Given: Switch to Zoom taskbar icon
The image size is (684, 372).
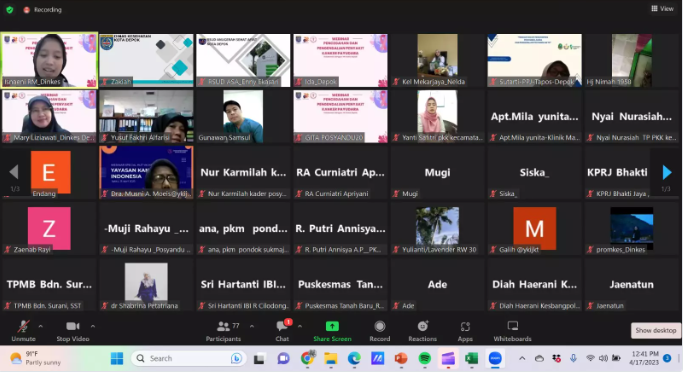Looking at the screenshot, I should coord(495,358).
